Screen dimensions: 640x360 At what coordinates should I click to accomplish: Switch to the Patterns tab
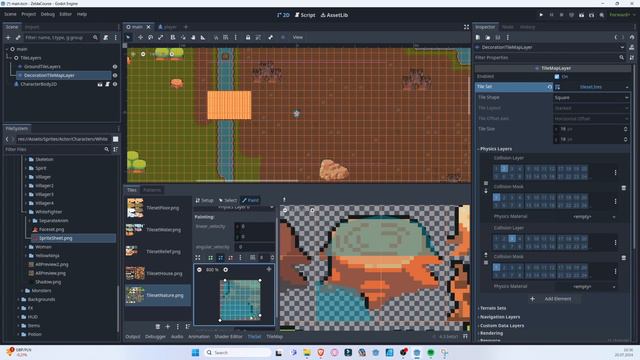click(x=152, y=190)
